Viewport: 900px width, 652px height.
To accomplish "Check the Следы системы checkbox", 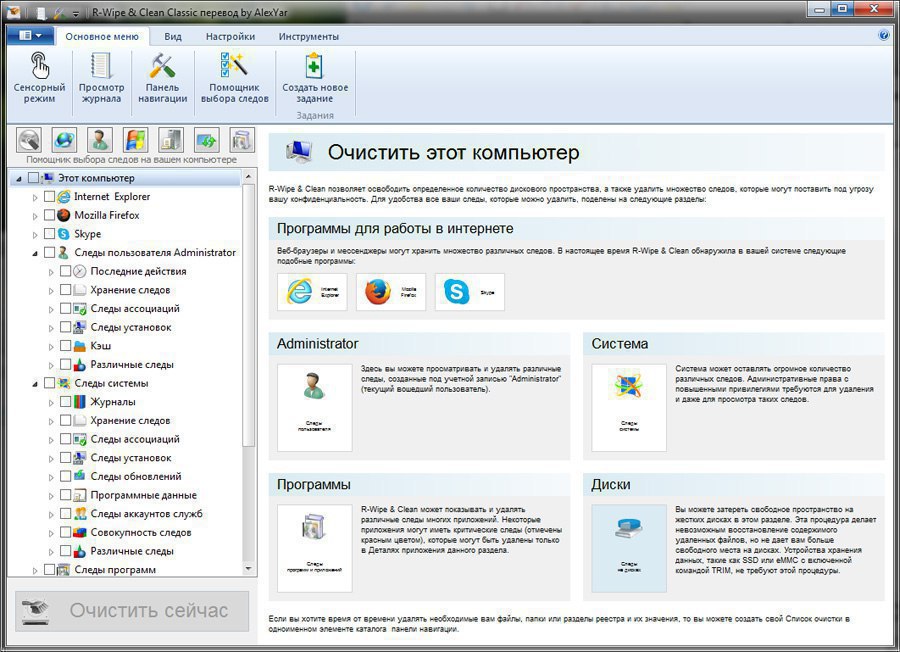I will pos(49,383).
